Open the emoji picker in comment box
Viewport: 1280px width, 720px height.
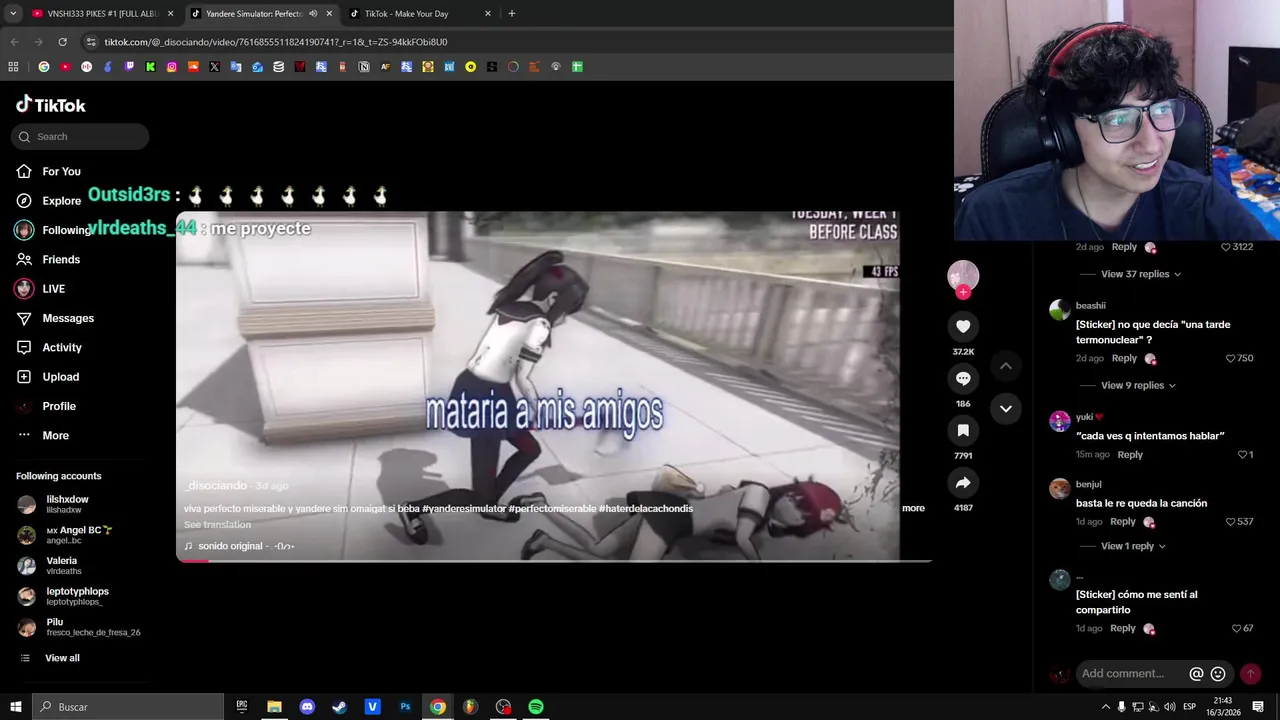click(1218, 674)
